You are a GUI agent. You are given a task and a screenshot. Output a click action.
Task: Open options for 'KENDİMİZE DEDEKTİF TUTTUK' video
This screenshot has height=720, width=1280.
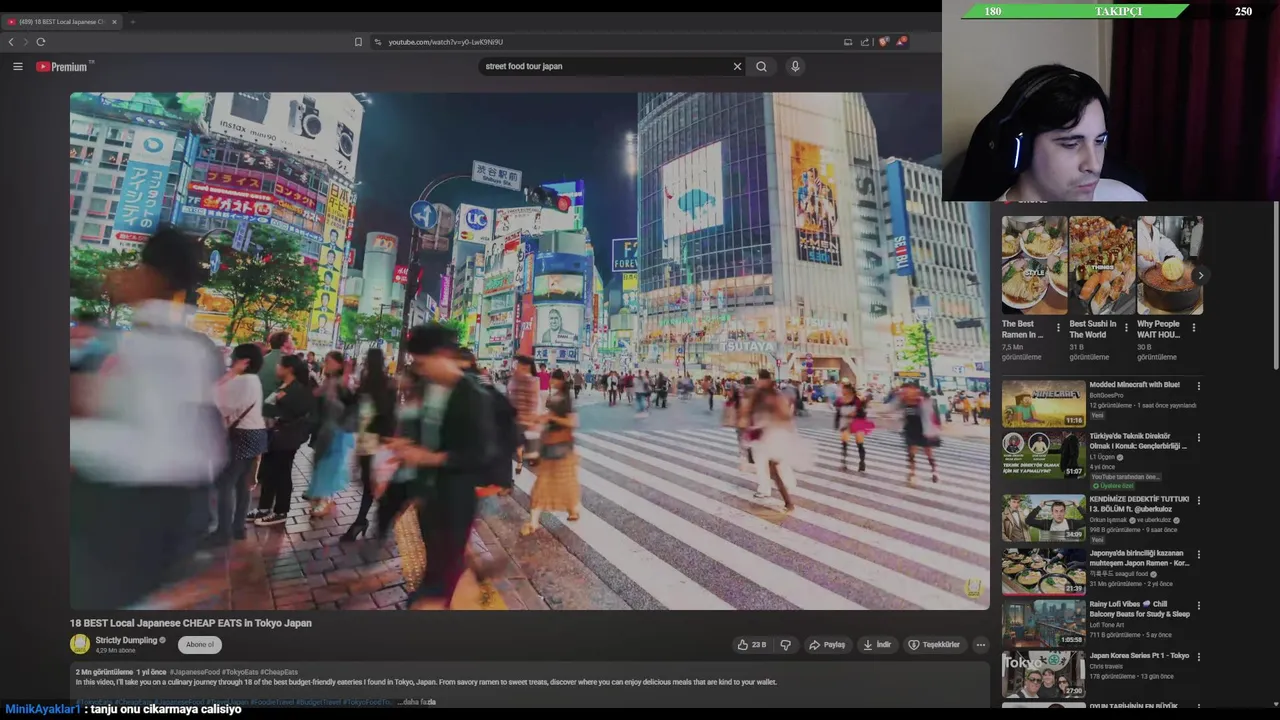[1198, 500]
